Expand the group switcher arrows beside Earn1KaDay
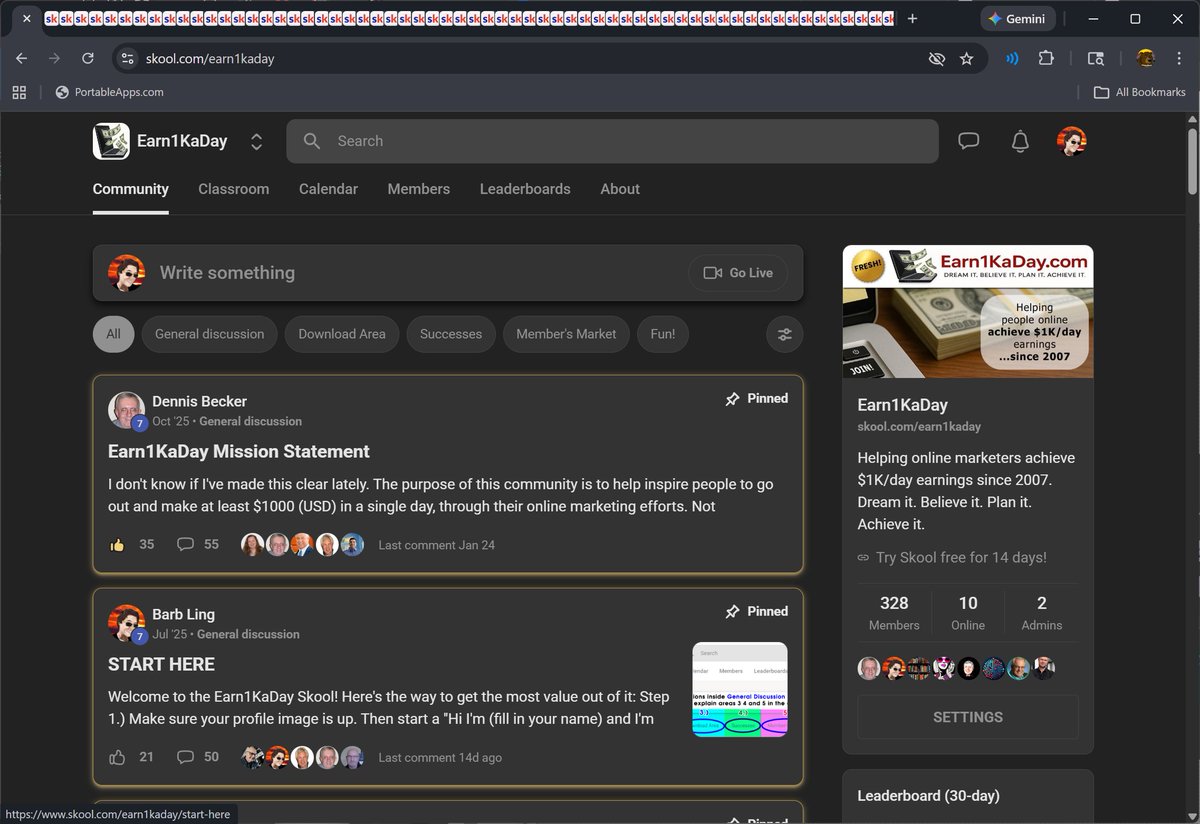 click(x=256, y=141)
